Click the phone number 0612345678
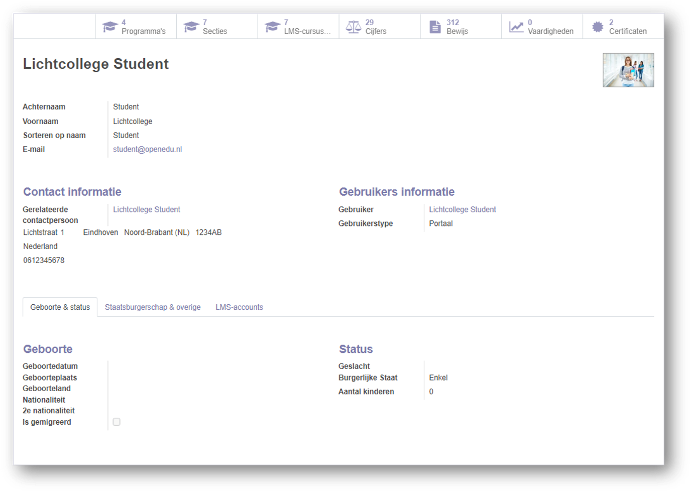The width and height of the screenshot is (690, 491). point(44,260)
